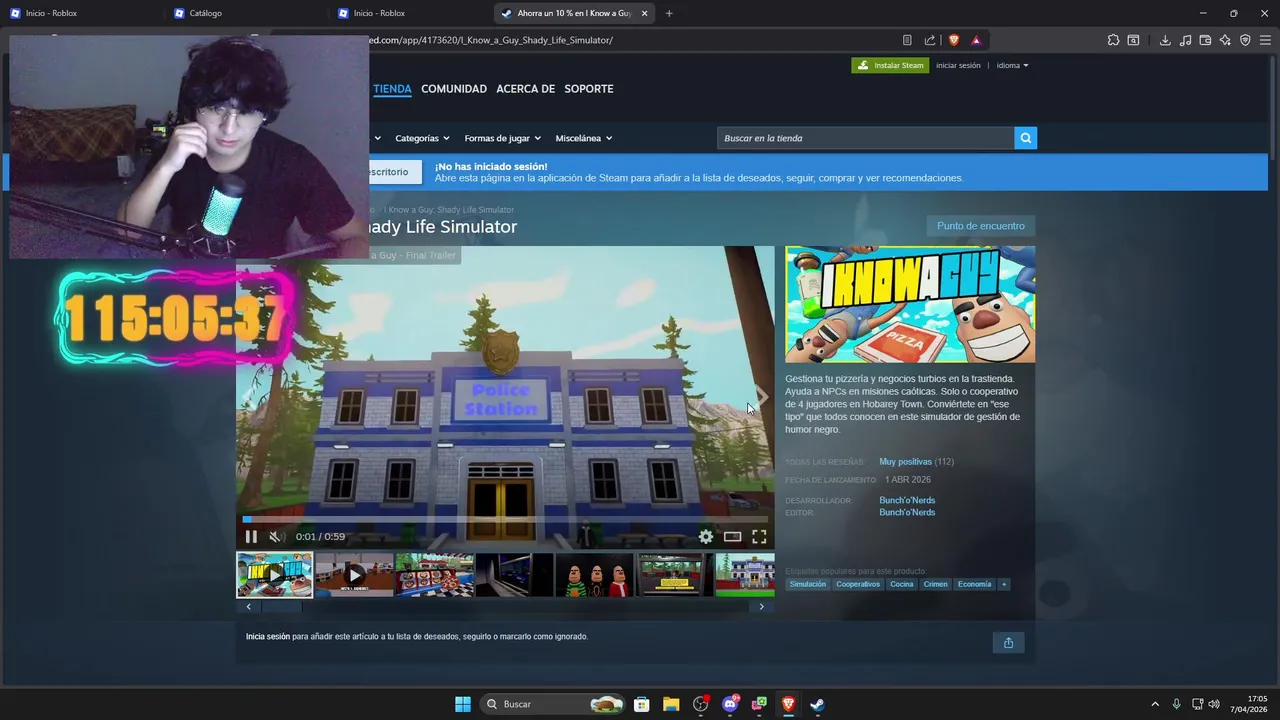Viewport: 1280px width, 720px height.
Task: Select the Simulación tag
Action: coord(808,584)
